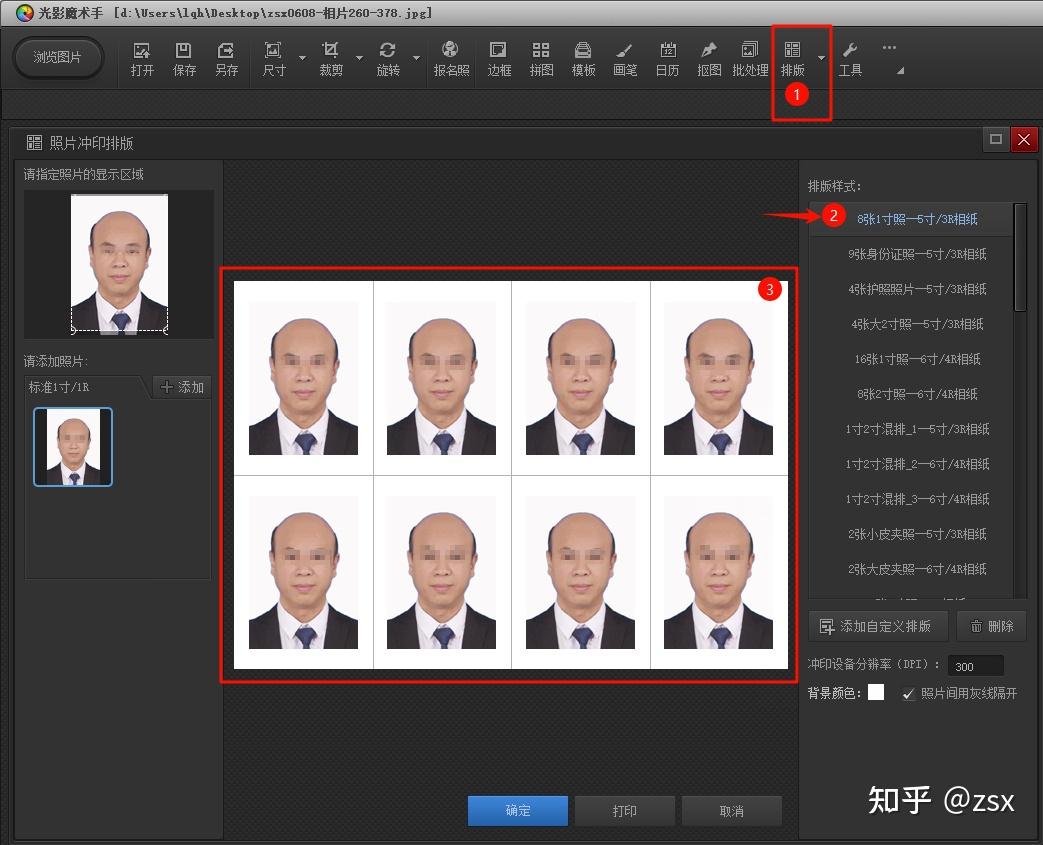Screen dimensions: 1043x845
Task: Select the 旋转 rotate tool
Action: tap(388, 59)
